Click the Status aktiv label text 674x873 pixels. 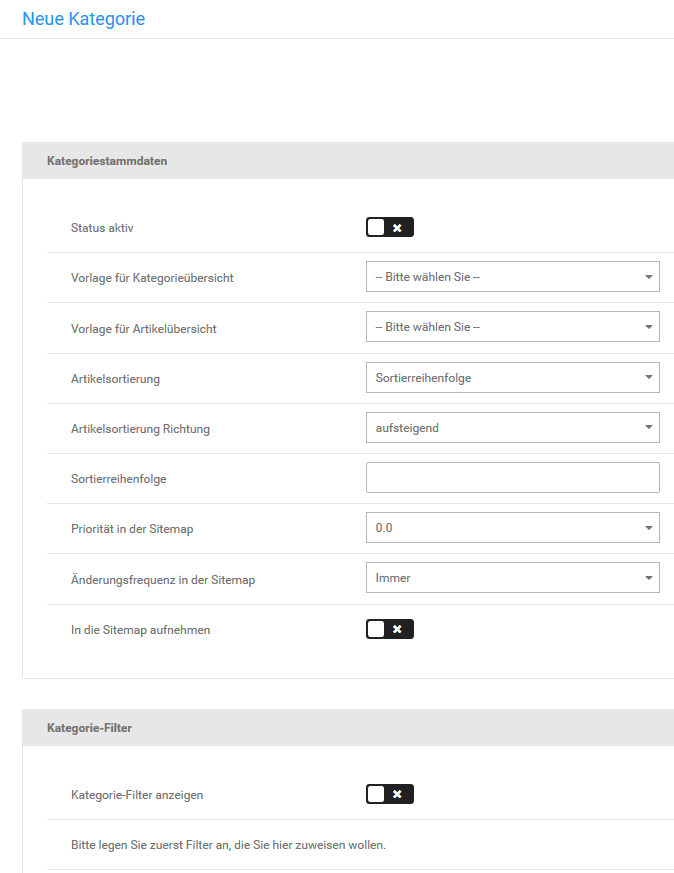(102, 228)
